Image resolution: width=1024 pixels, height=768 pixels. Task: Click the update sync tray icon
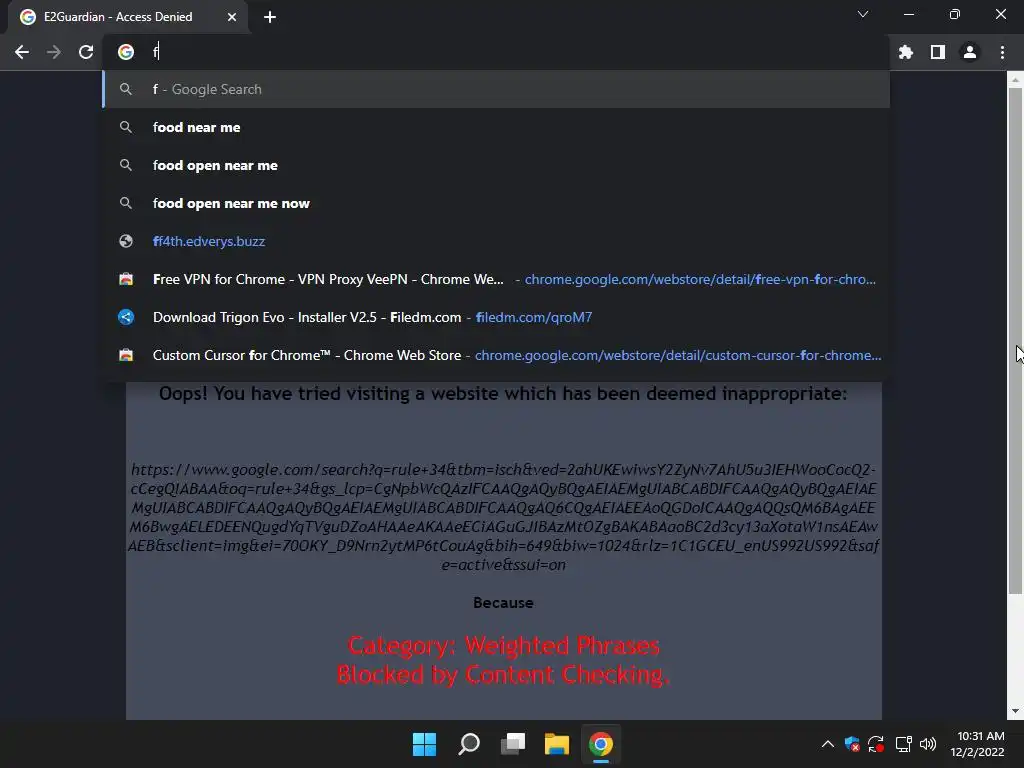click(876, 744)
